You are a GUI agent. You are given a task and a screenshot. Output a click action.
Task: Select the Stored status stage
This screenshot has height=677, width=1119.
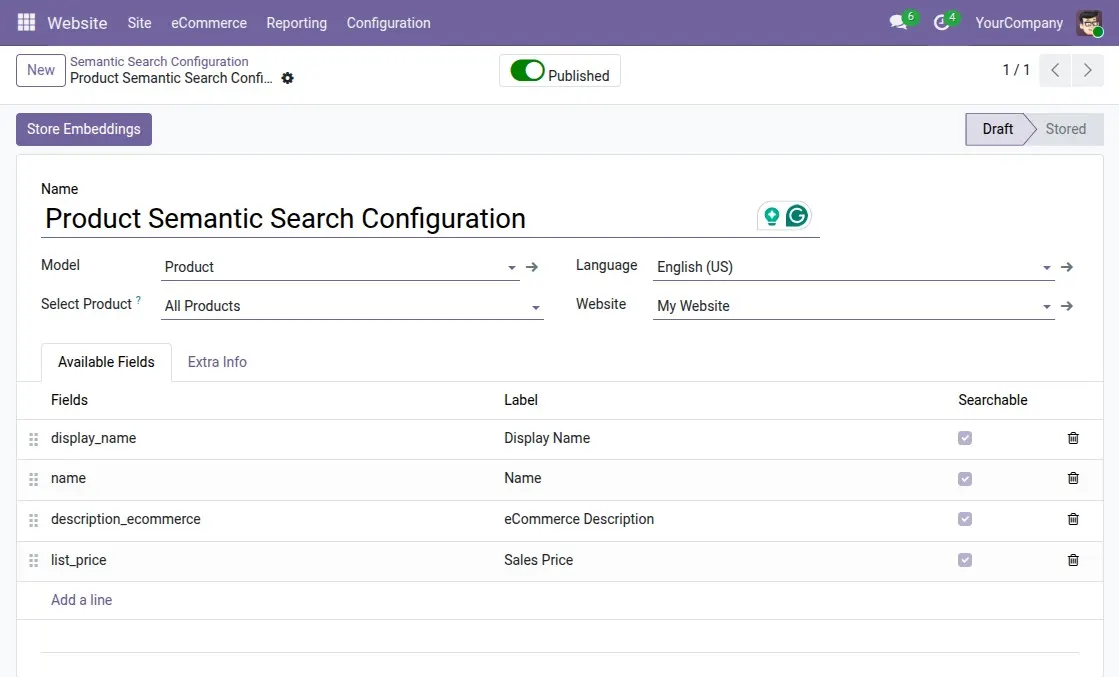(1065, 129)
